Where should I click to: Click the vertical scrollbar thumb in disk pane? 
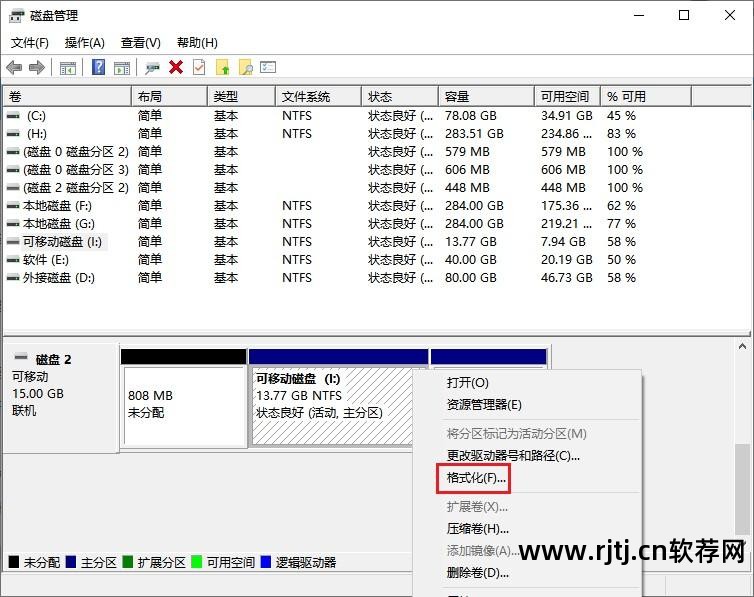742,489
